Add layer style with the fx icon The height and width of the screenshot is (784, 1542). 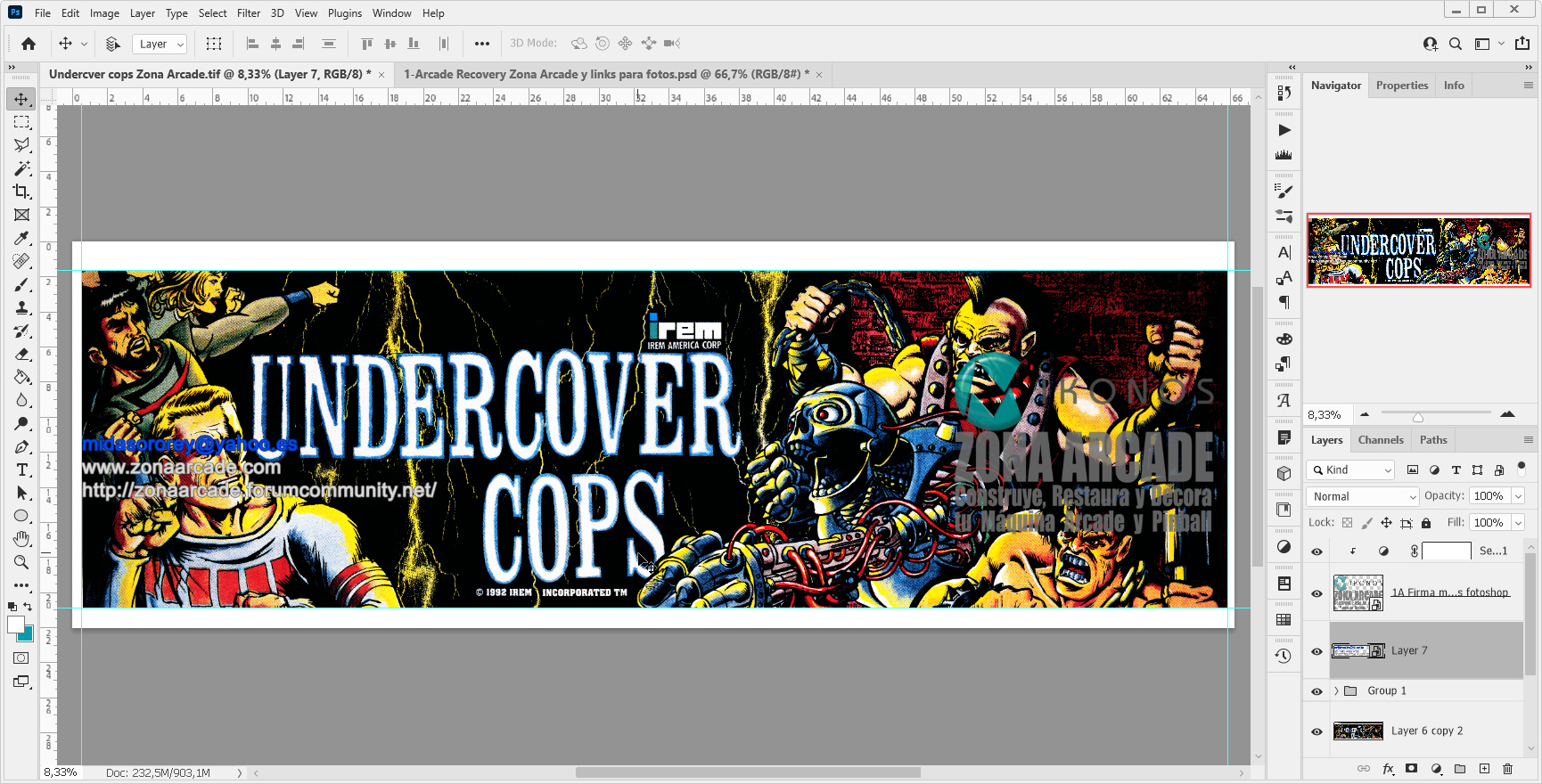[1388, 769]
